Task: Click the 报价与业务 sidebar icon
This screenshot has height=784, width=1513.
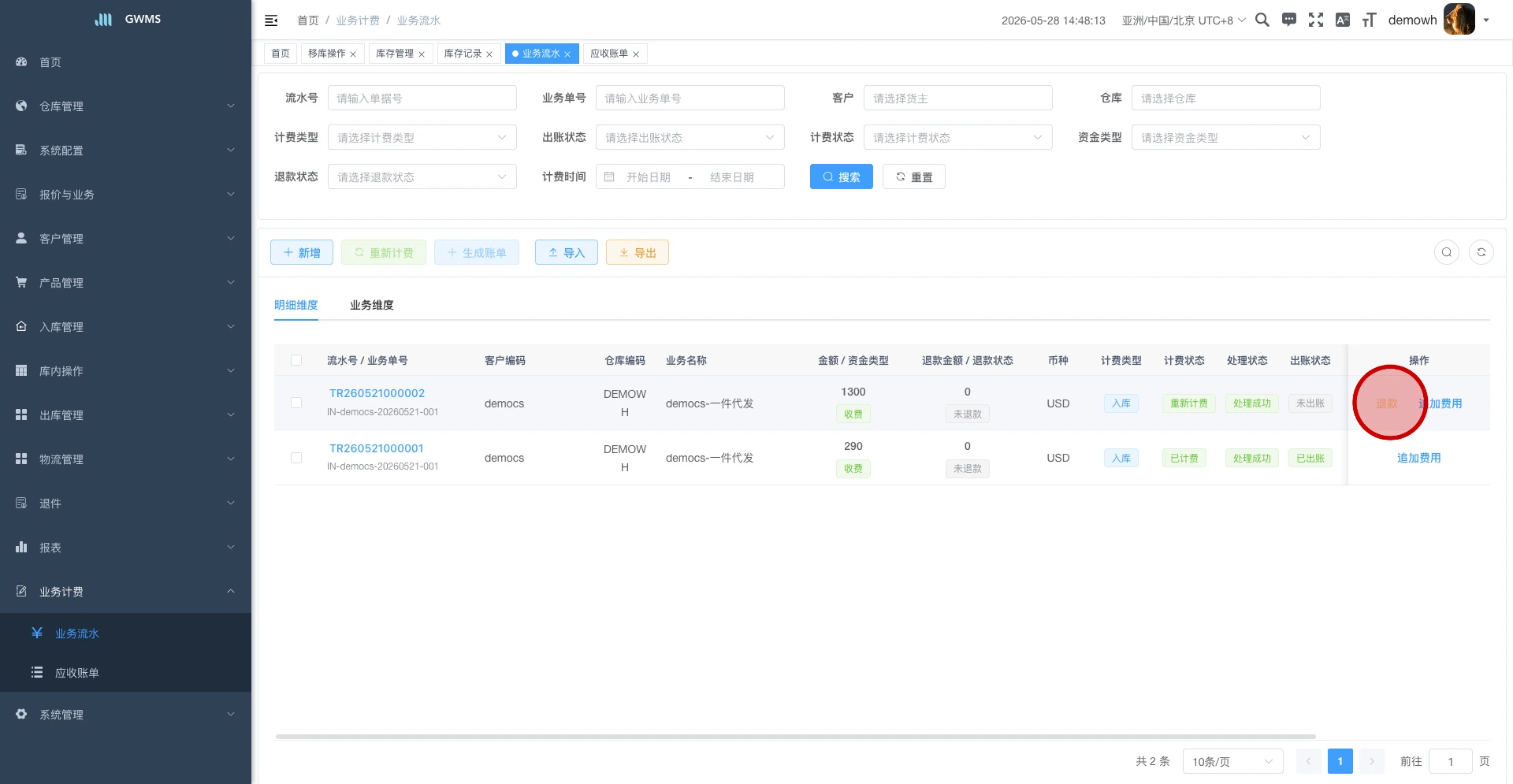Action: [21, 194]
